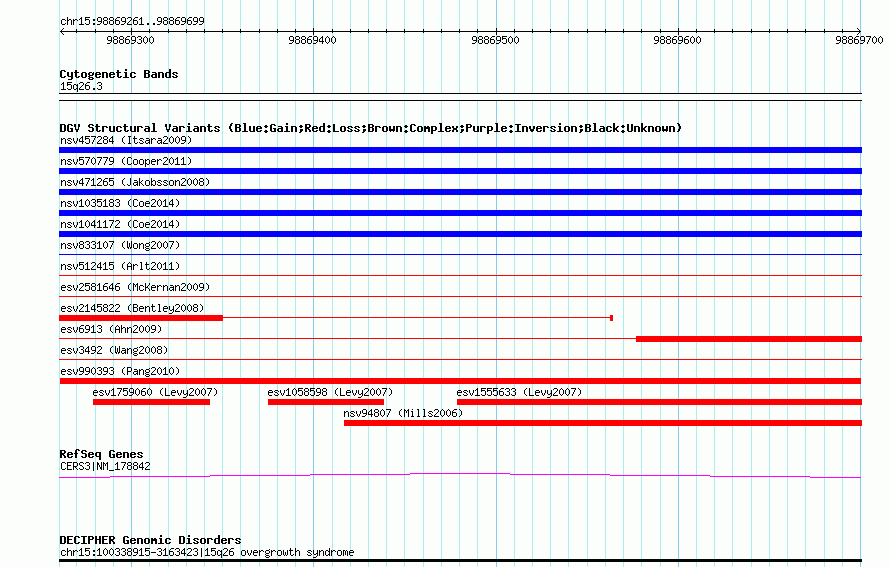The height and width of the screenshot is (567, 890).
Task: Select the esv990393 (Pang2010) label
Action: (x=120, y=371)
